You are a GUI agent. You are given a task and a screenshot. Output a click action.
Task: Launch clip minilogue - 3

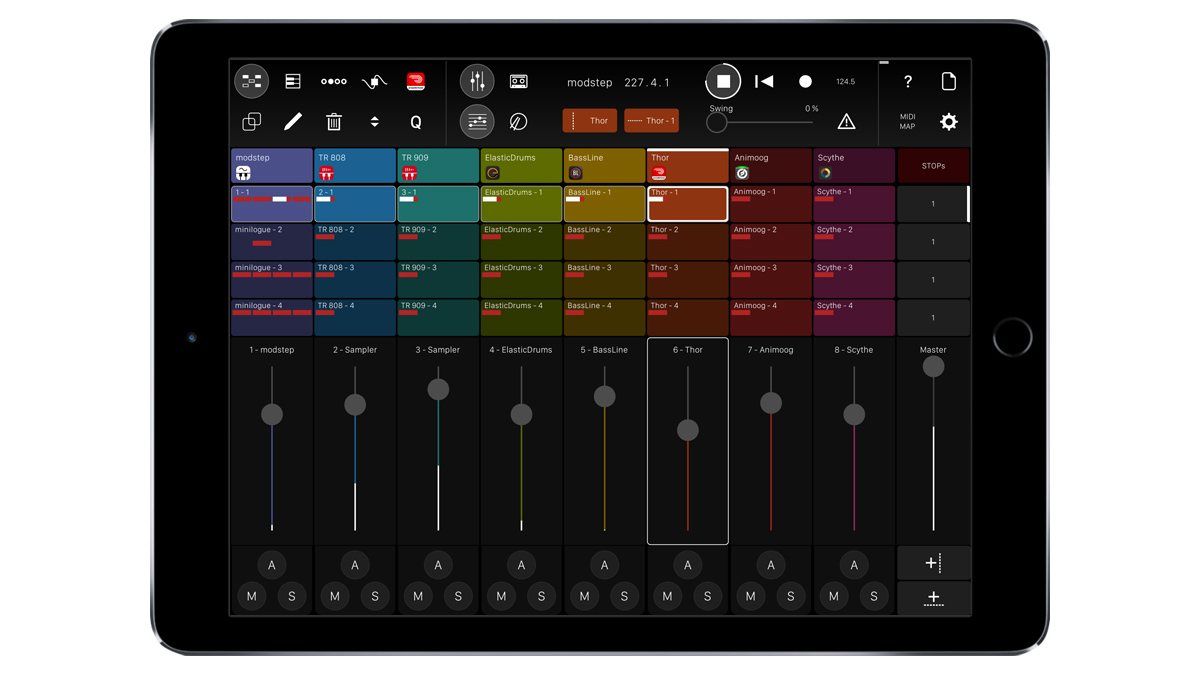[x=272, y=280]
